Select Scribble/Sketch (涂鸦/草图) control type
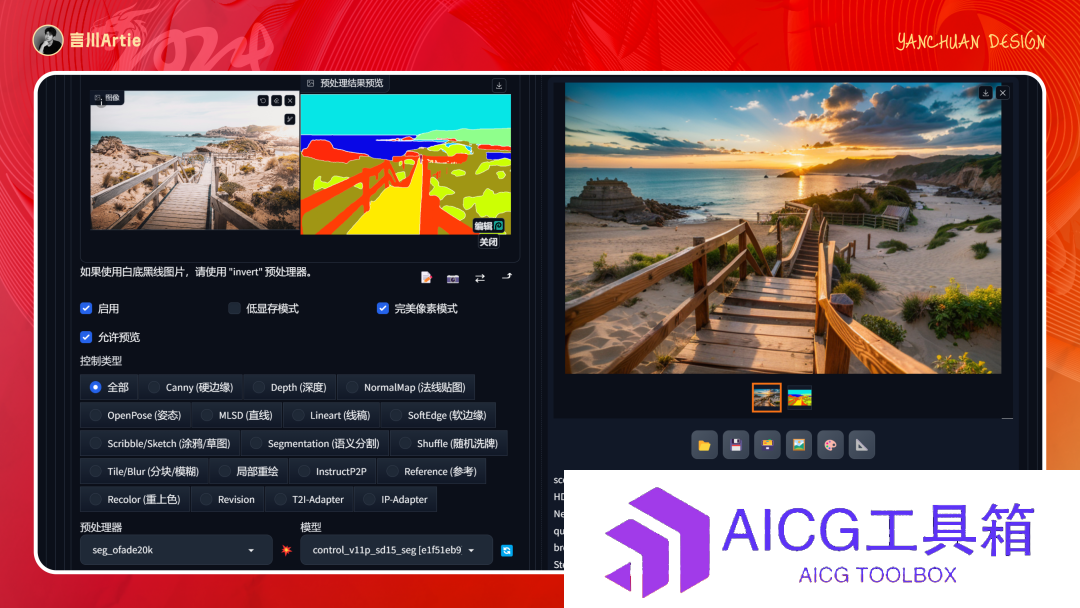 (160, 443)
